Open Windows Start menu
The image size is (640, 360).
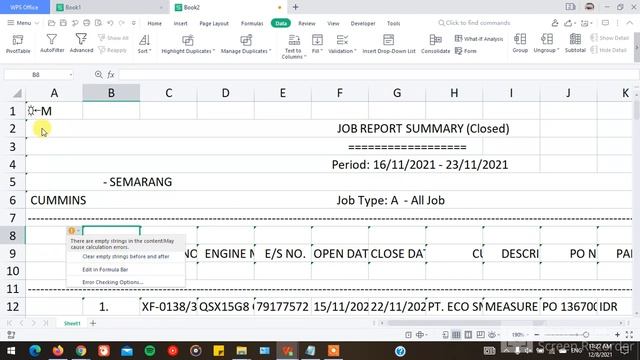pyautogui.click(x=11, y=351)
